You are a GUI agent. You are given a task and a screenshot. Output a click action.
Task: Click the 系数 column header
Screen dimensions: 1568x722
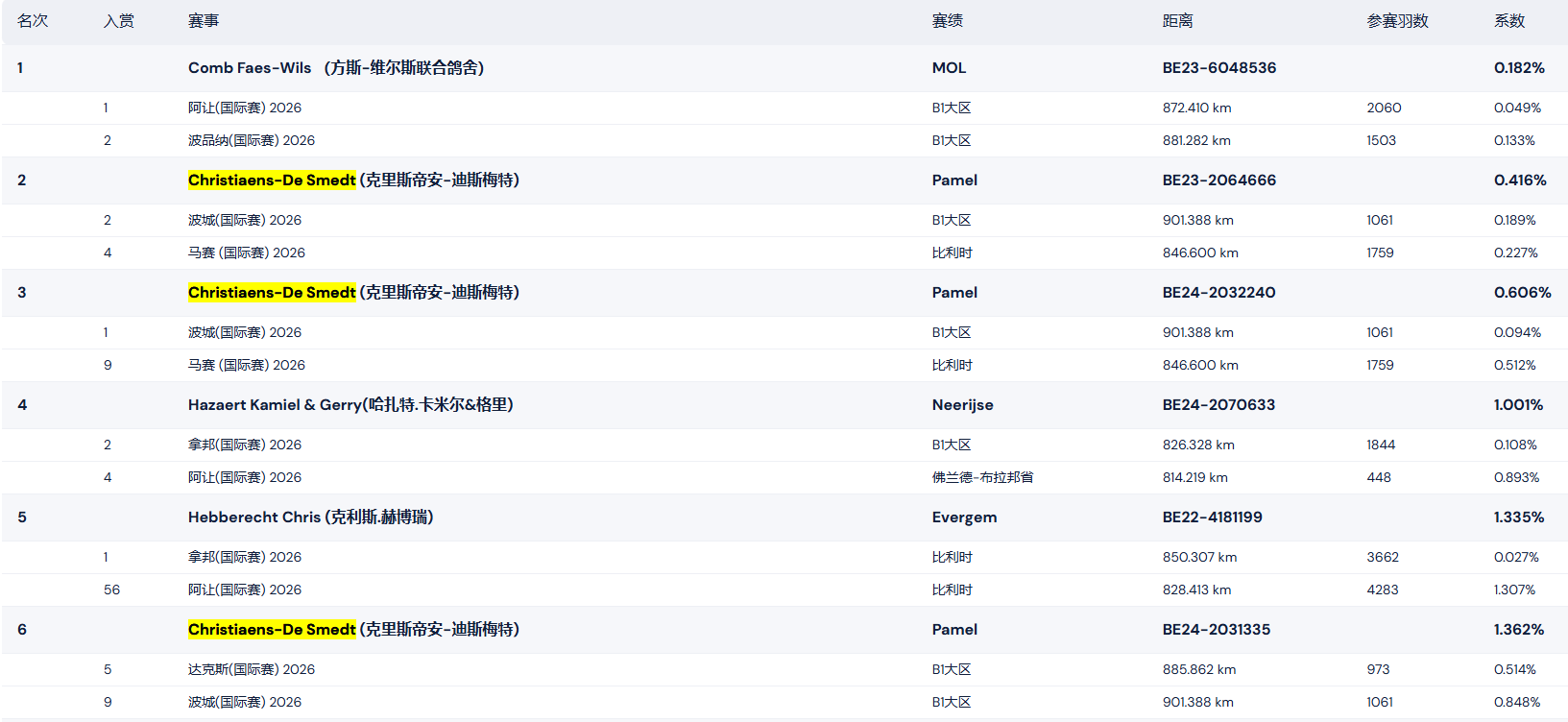coord(1509,21)
